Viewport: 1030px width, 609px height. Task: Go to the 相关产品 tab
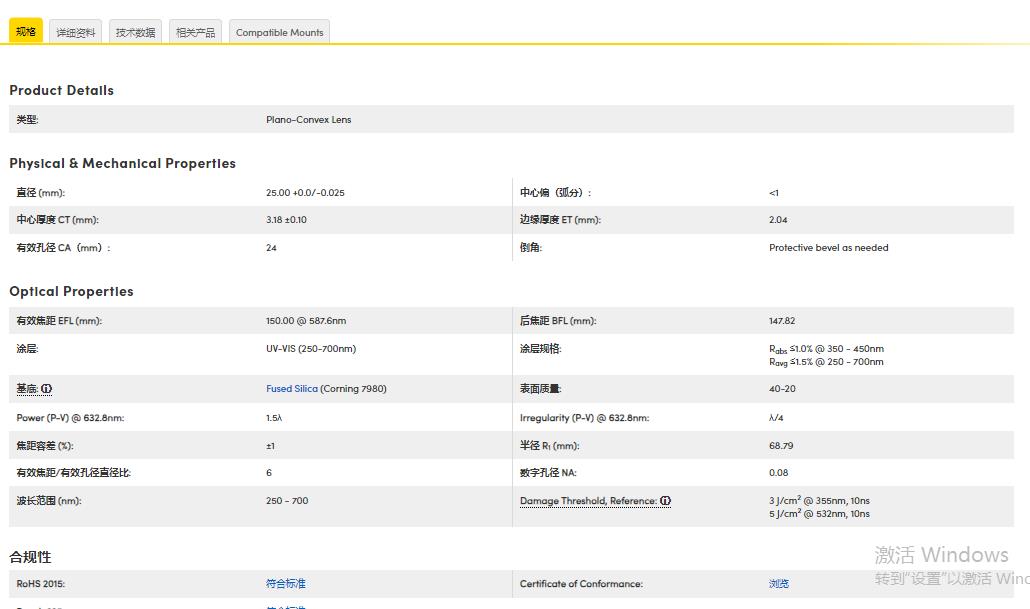click(195, 32)
